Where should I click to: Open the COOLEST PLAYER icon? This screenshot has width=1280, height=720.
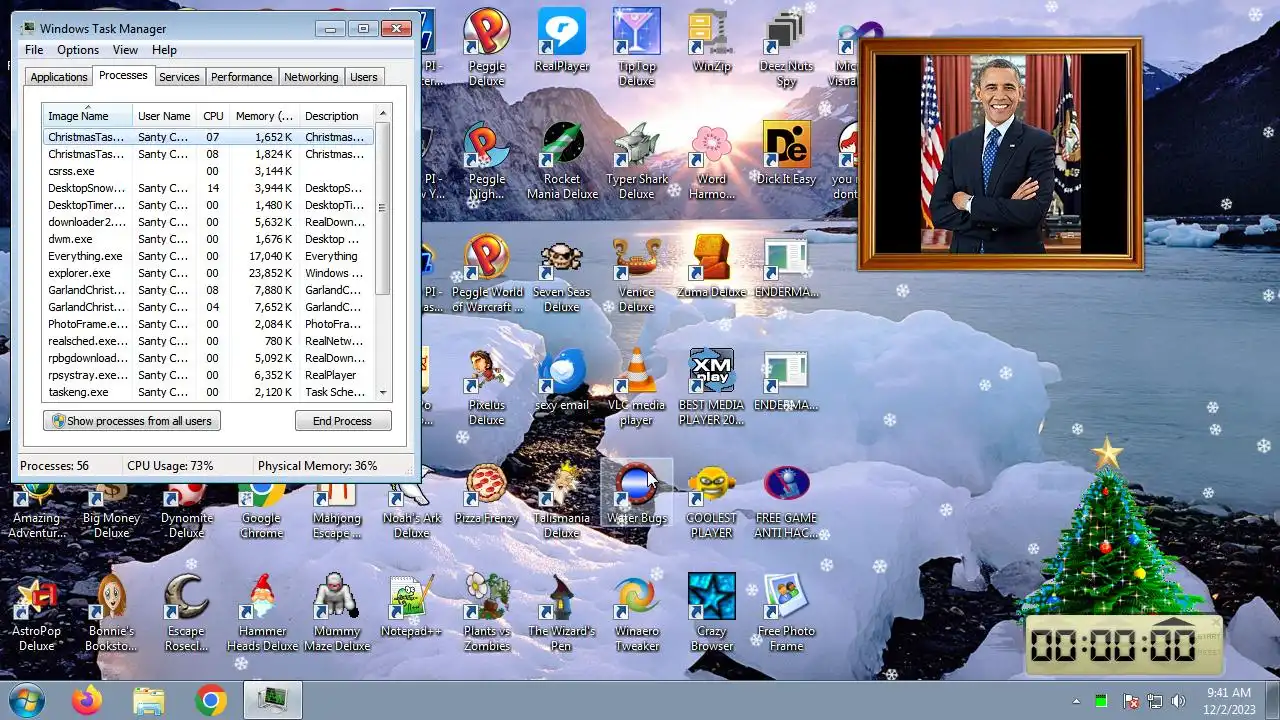click(712, 499)
